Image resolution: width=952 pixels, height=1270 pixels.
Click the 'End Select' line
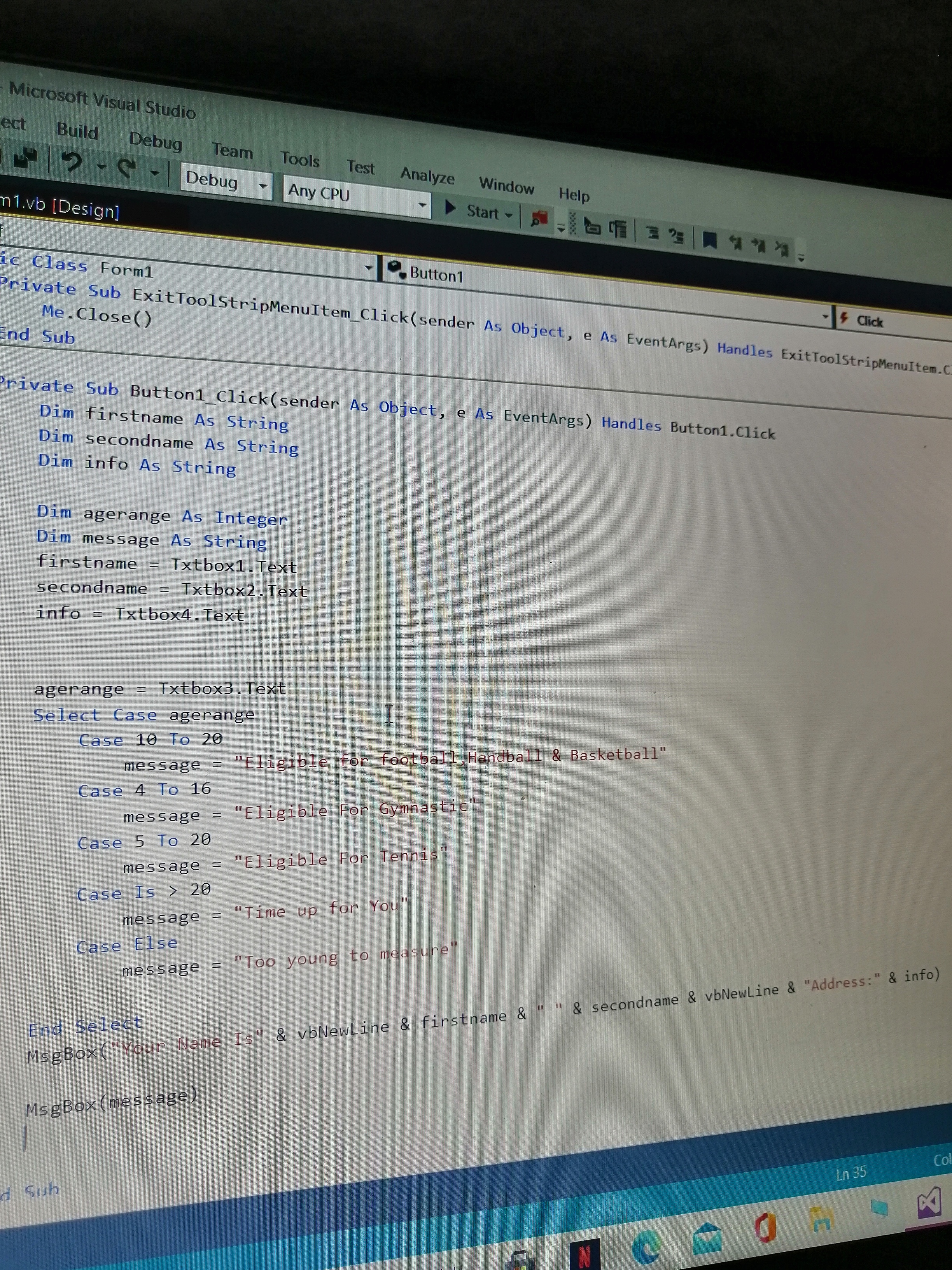point(86,1026)
